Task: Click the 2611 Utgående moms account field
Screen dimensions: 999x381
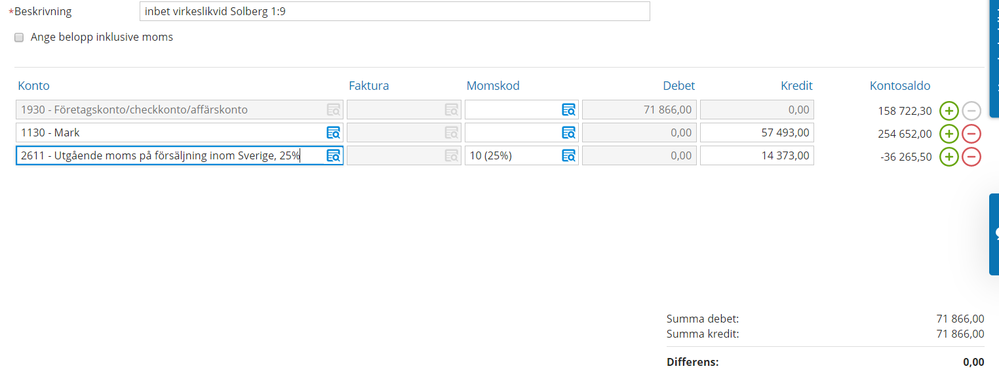Action: point(180,155)
